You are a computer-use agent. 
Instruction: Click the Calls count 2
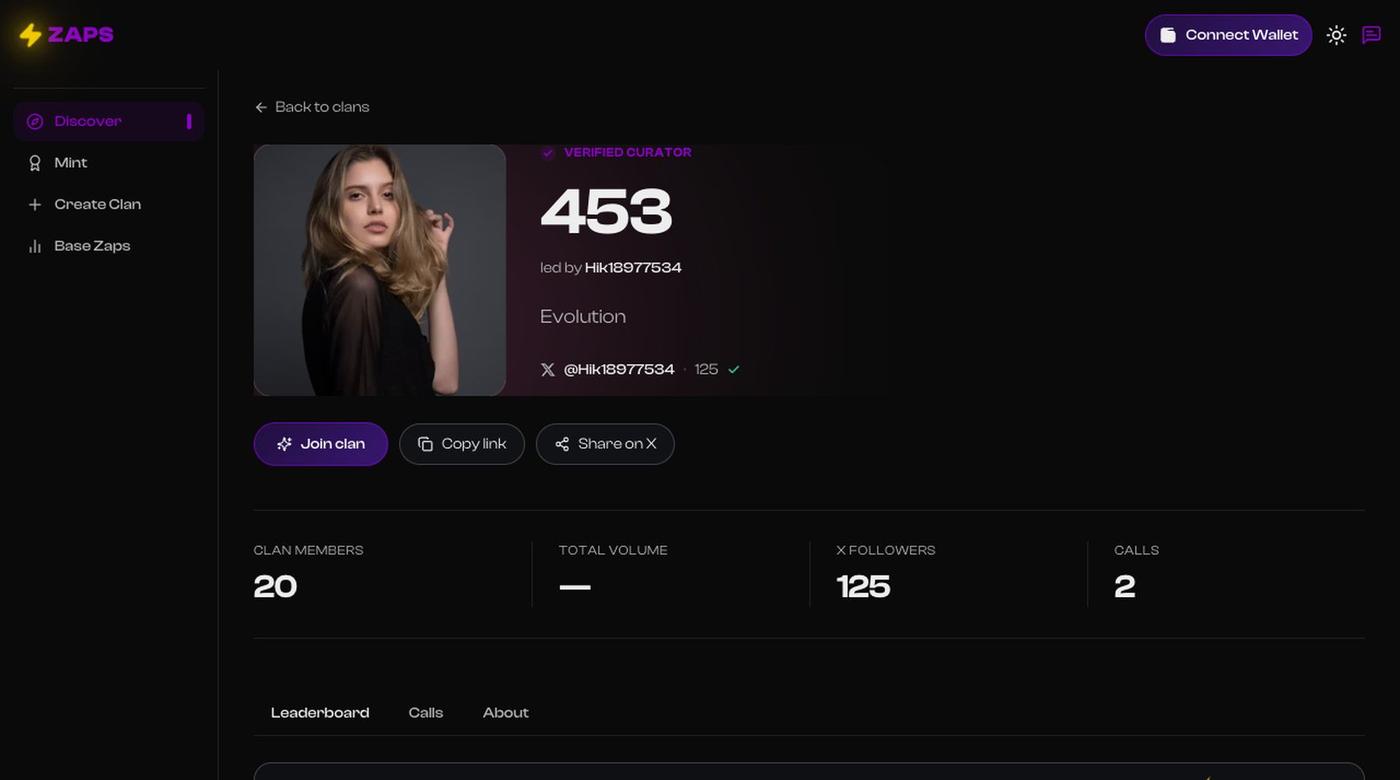pos(1125,586)
